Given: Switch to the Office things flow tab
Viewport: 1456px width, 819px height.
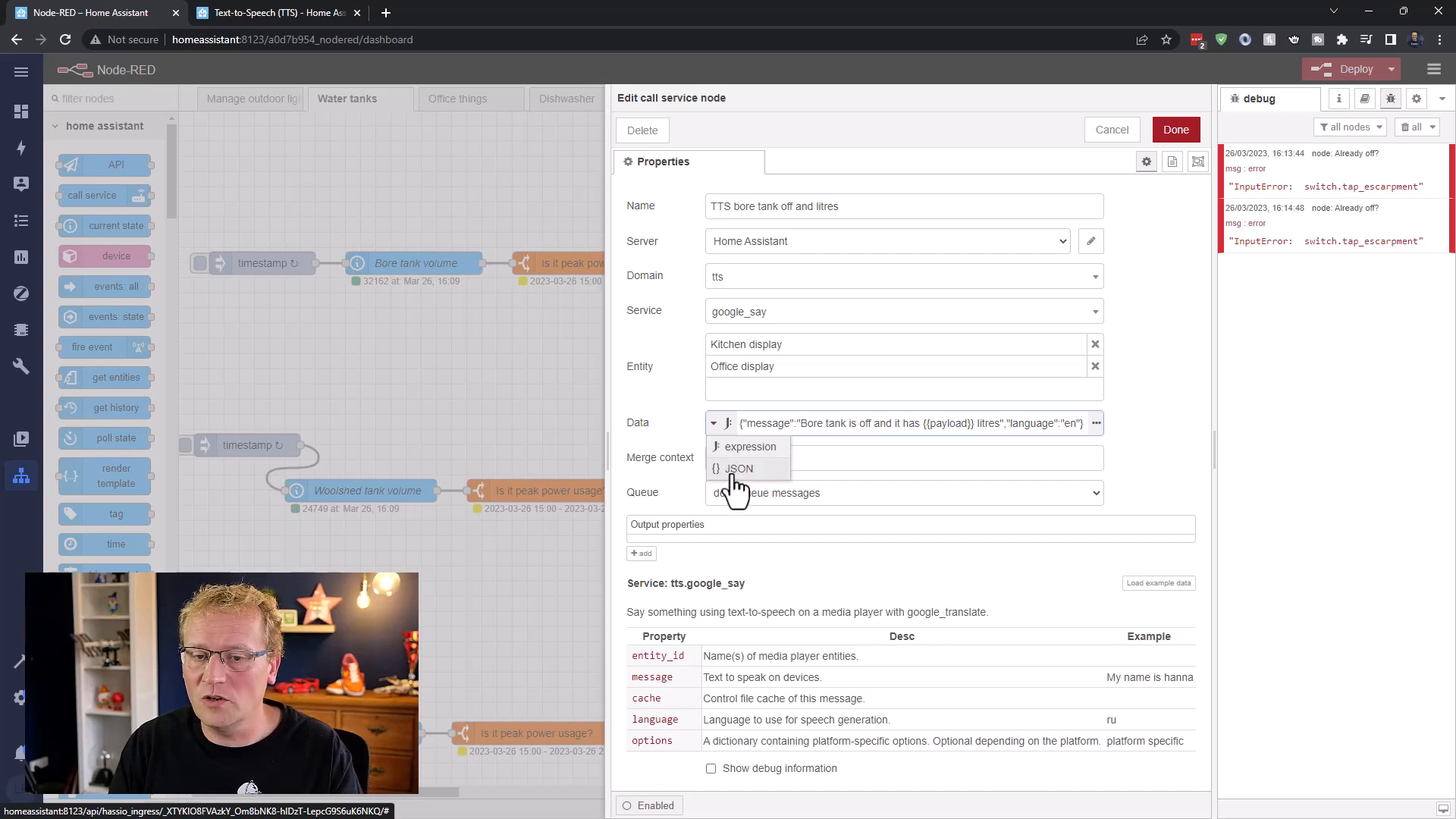Looking at the screenshot, I should click(x=457, y=99).
